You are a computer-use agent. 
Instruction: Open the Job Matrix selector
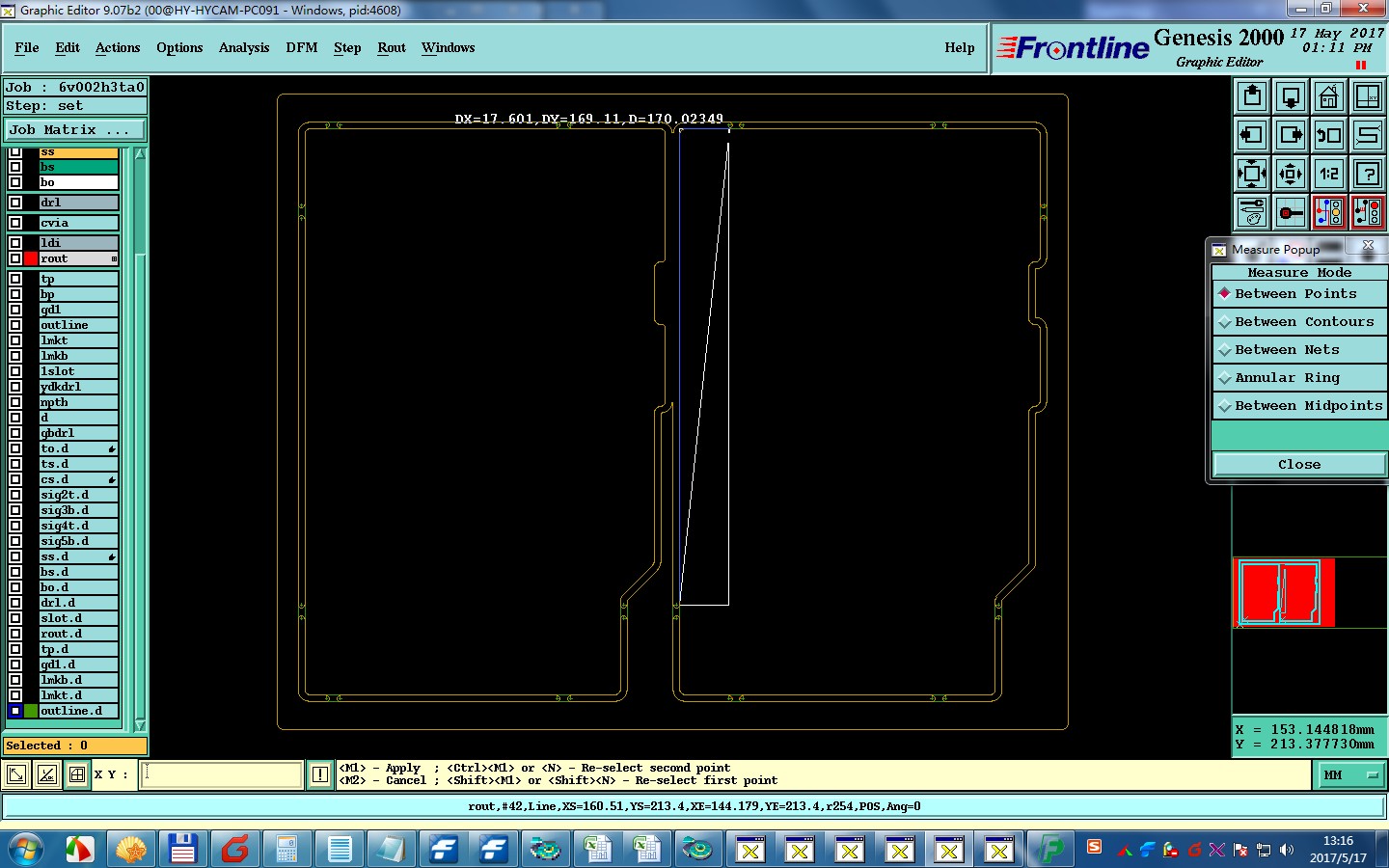pyautogui.click(x=75, y=129)
